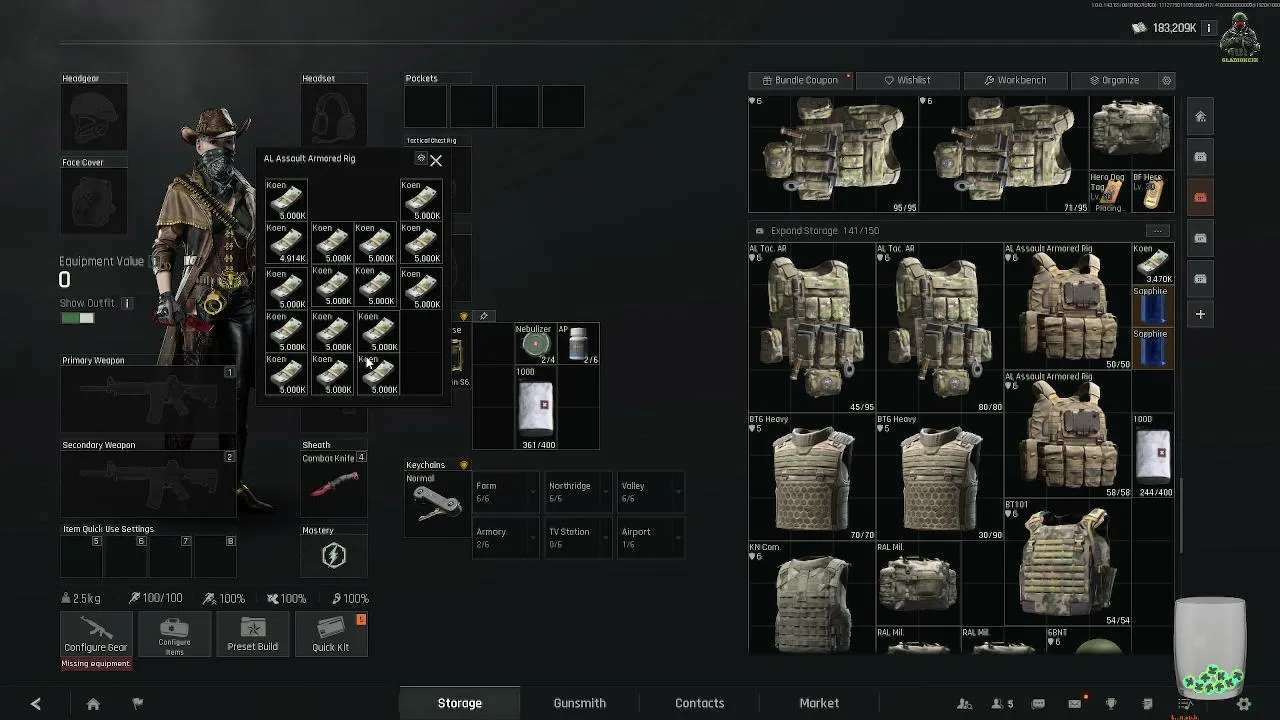
Task: Expand the Northridge keychain dropdown
Action: point(579,492)
